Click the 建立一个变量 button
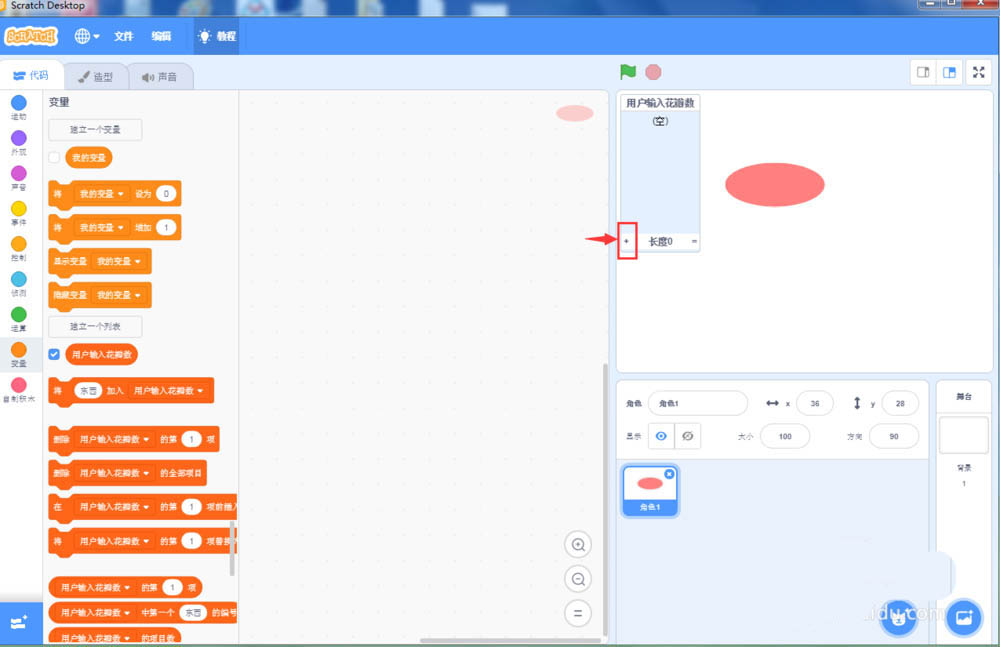This screenshot has width=1000, height=647. 94,130
